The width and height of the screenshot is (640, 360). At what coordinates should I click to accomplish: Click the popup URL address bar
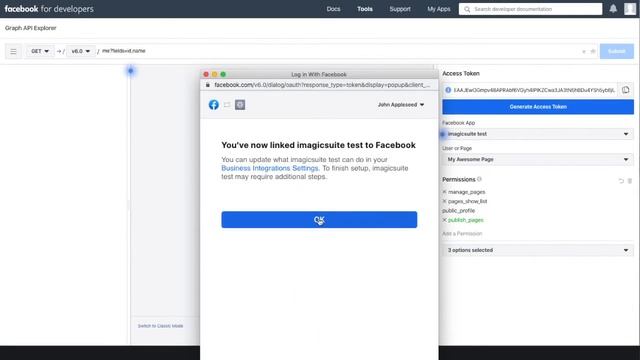pyautogui.click(x=322, y=85)
